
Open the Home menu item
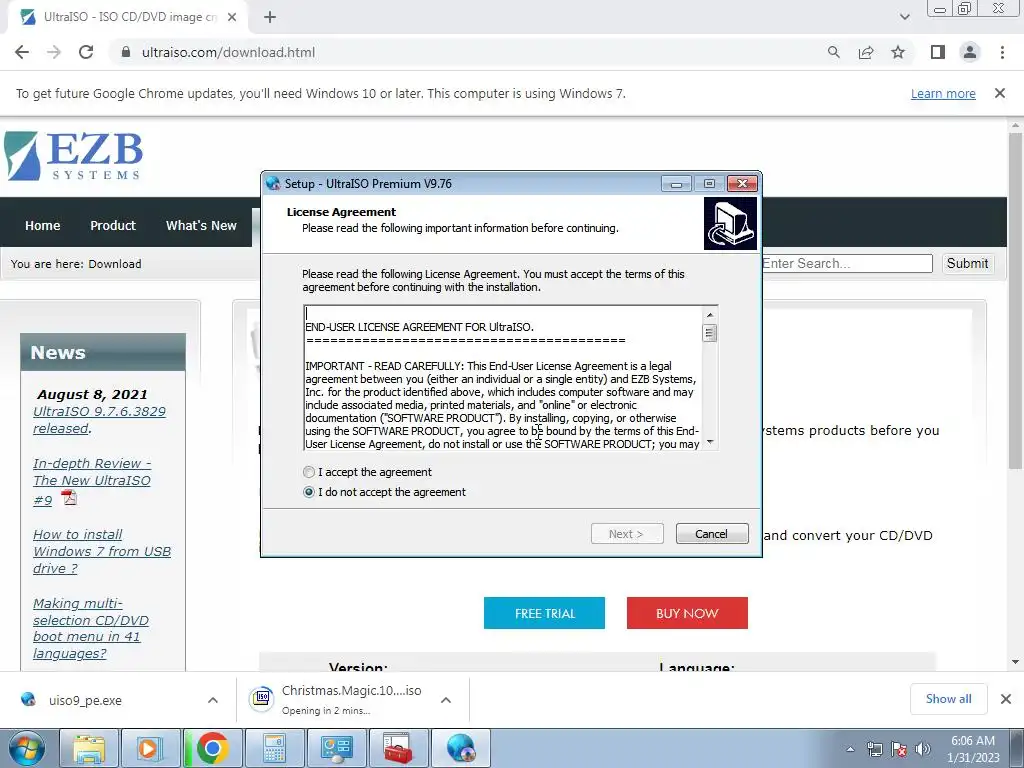click(42, 225)
